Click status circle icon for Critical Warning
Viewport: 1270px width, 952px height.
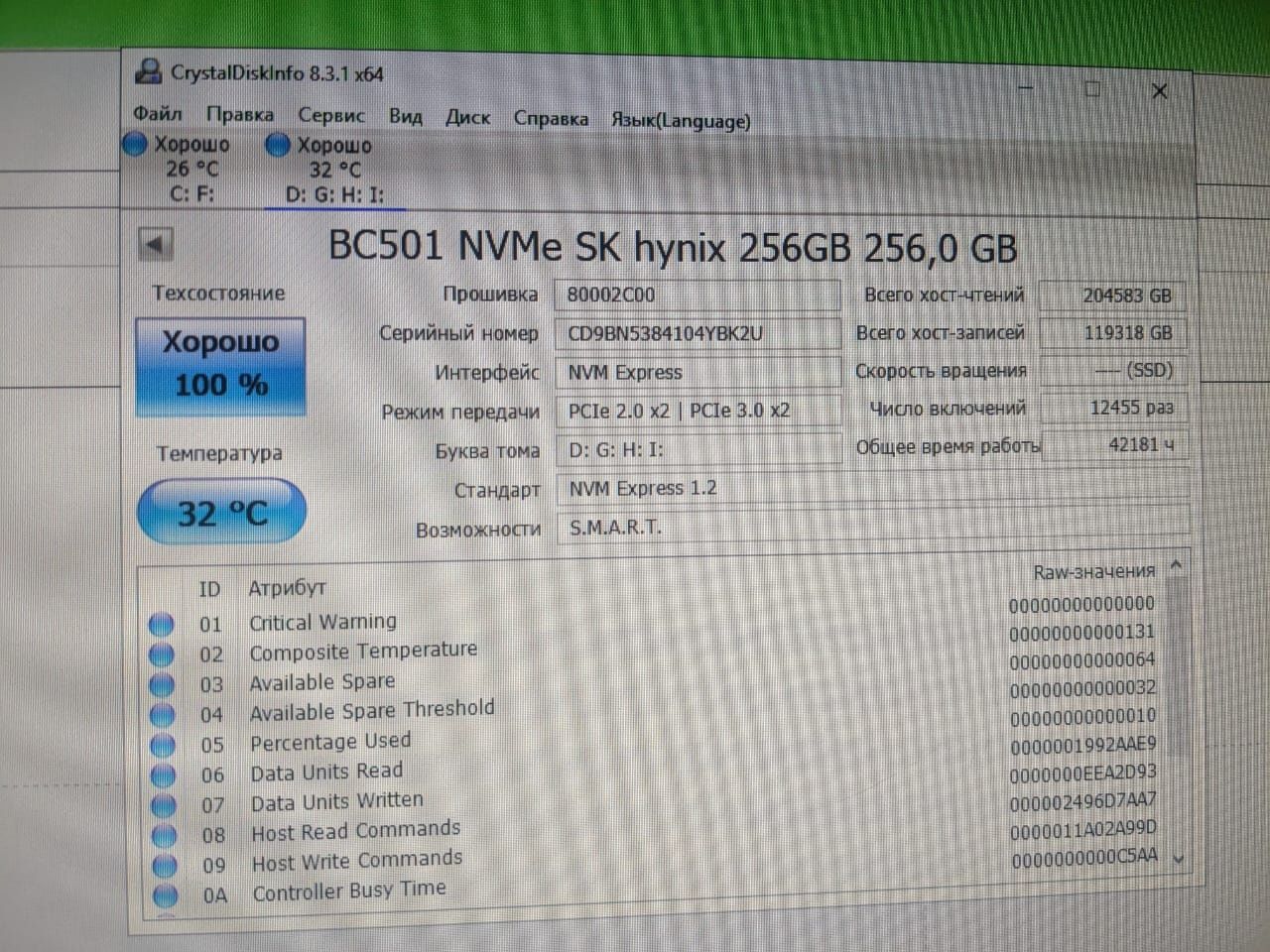point(162,625)
